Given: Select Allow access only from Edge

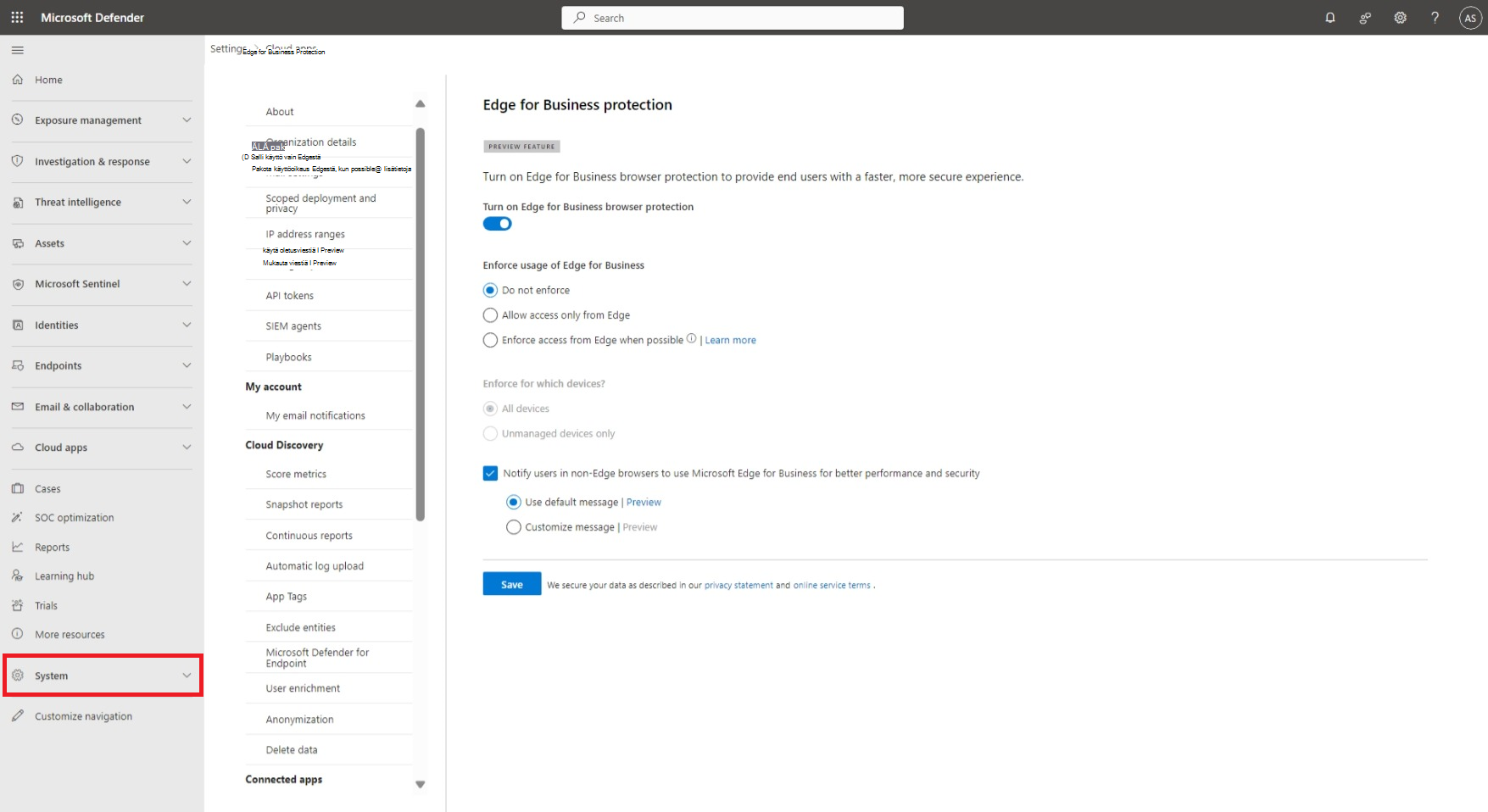Looking at the screenshot, I should [490, 315].
